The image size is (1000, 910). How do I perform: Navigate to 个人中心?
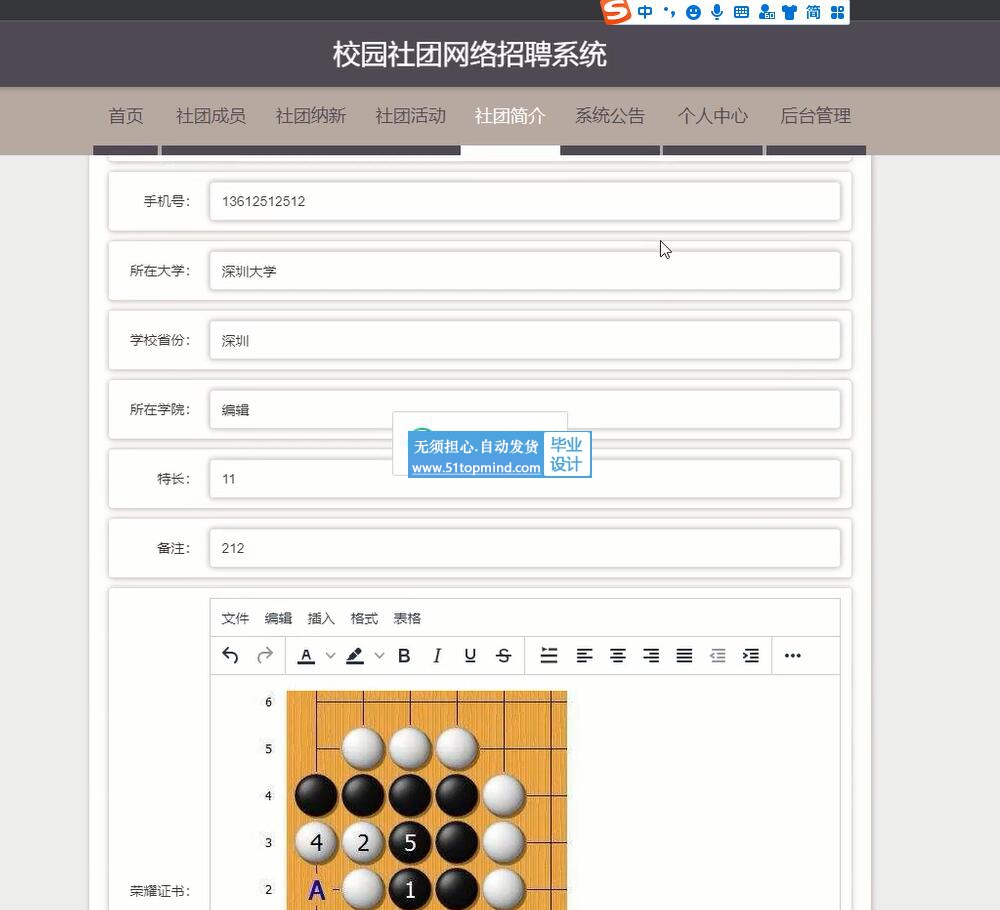tap(712, 116)
